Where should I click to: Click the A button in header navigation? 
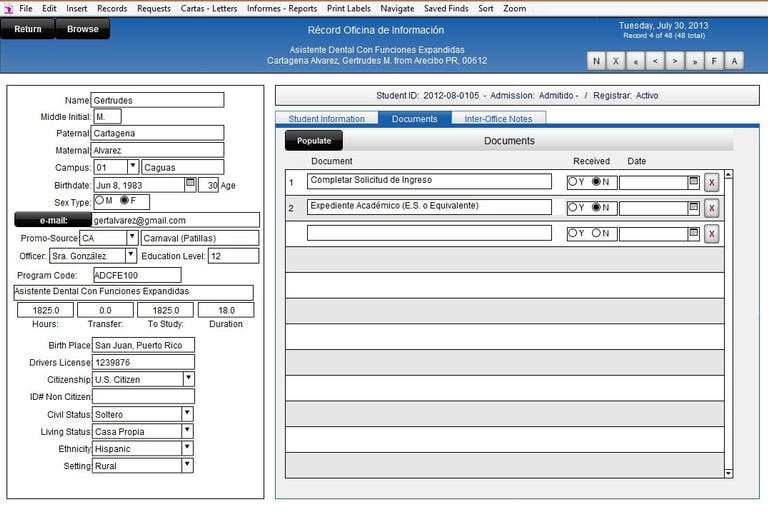(x=734, y=61)
